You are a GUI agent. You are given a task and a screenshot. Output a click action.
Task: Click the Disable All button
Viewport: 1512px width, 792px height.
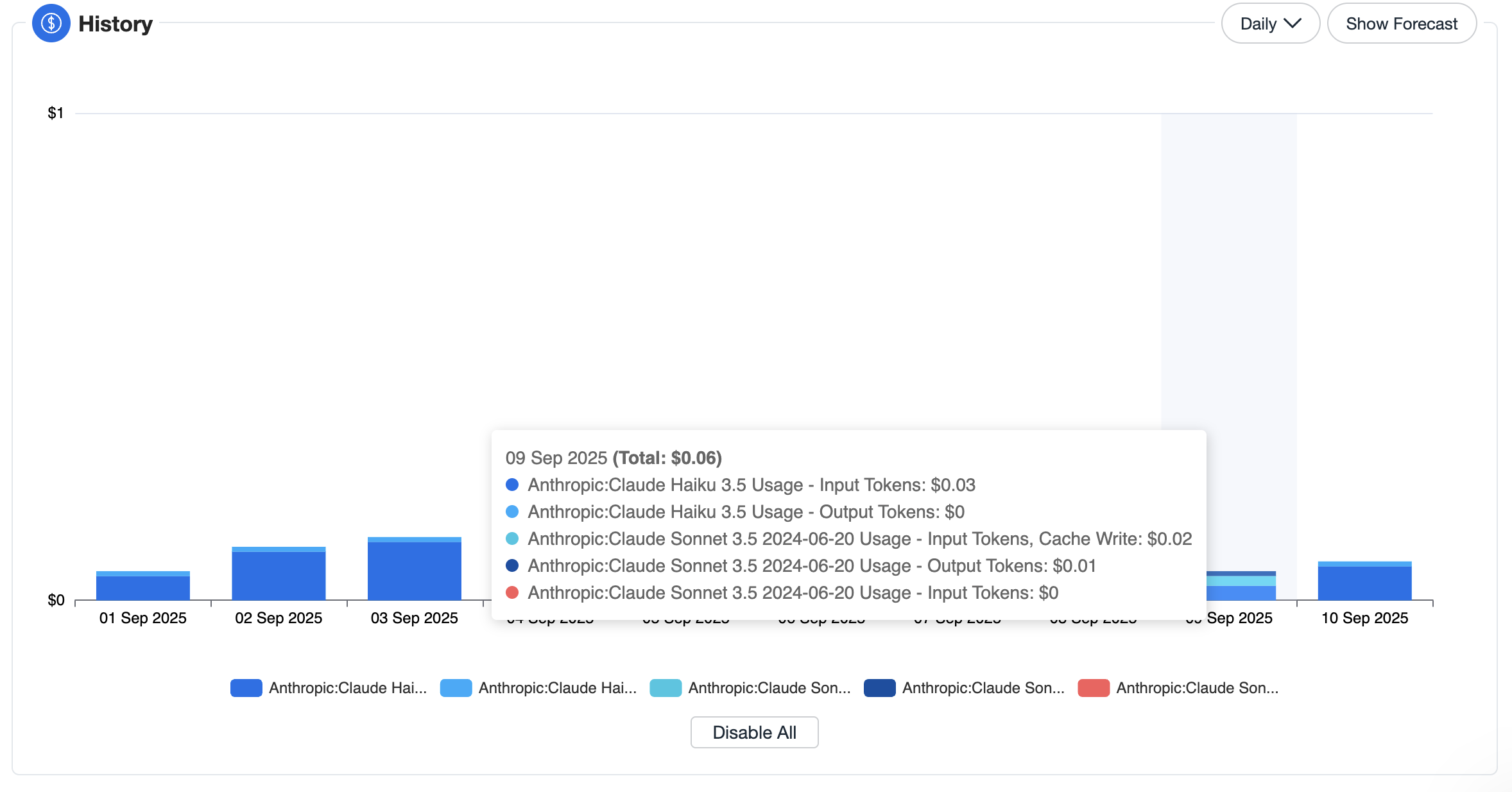754,732
